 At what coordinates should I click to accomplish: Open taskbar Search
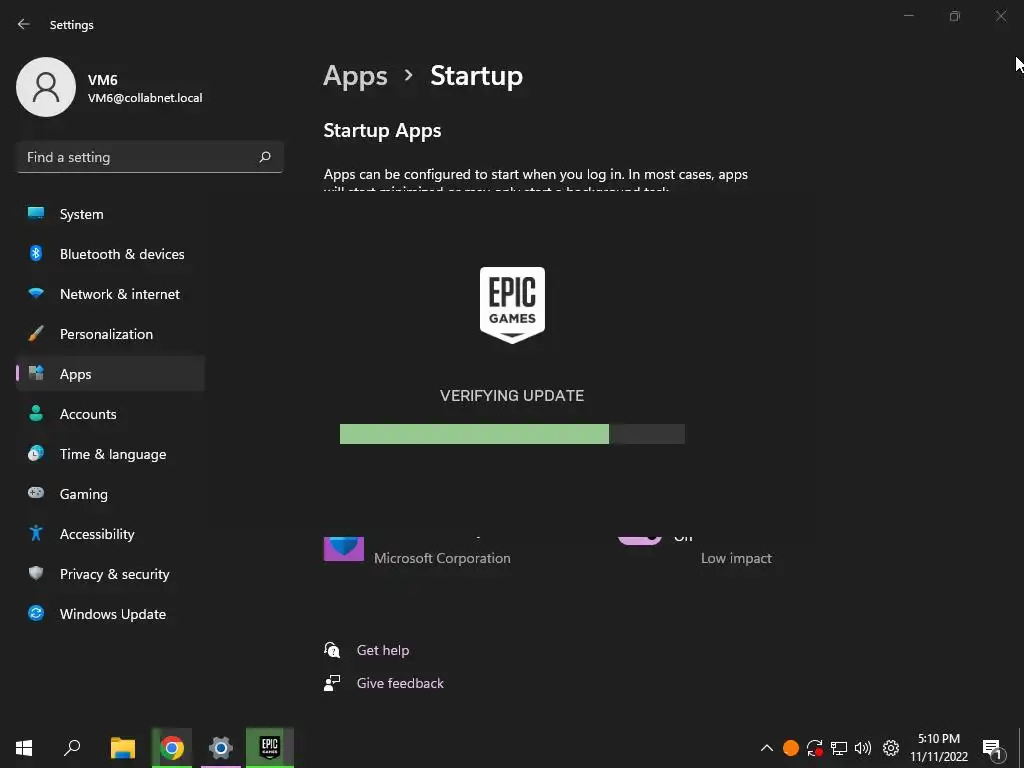[72, 748]
